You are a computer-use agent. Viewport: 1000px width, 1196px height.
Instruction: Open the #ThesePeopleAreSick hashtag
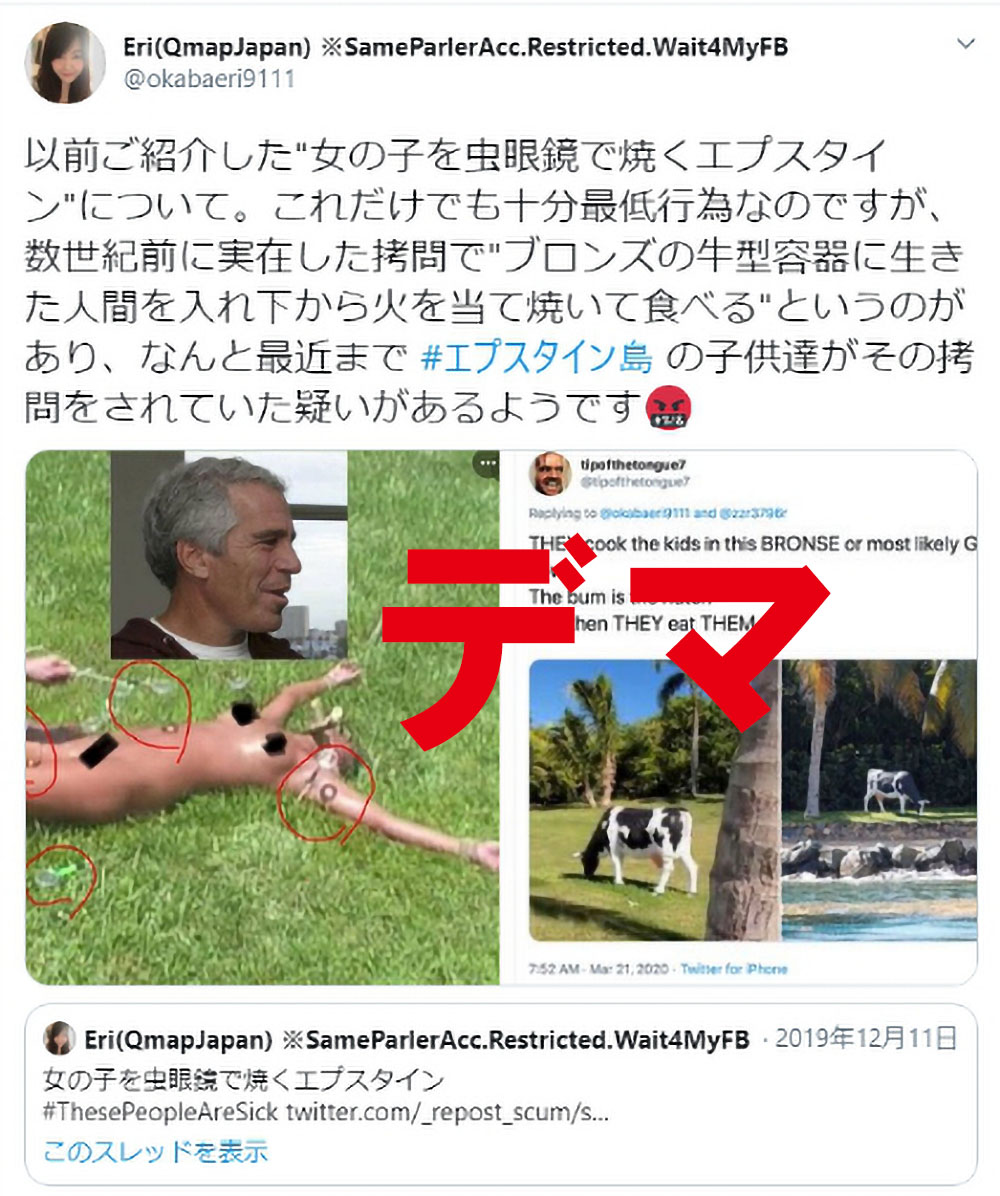tap(160, 1111)
